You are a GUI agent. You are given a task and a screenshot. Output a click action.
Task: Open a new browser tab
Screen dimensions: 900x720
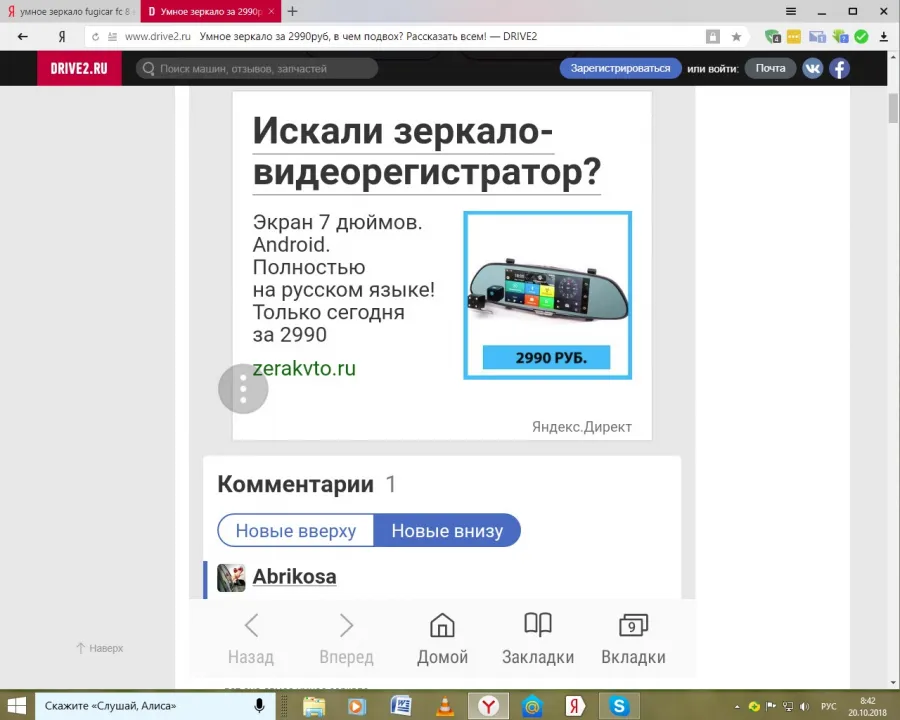[292, 11]
